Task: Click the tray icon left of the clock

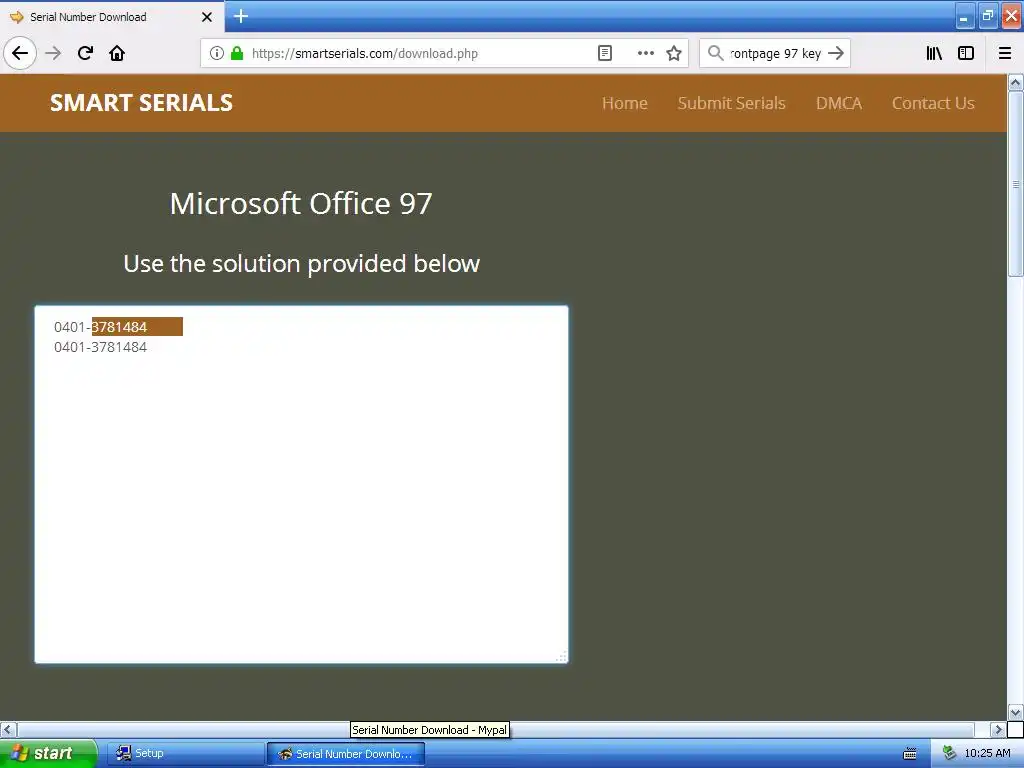Action: coord(950,754)
